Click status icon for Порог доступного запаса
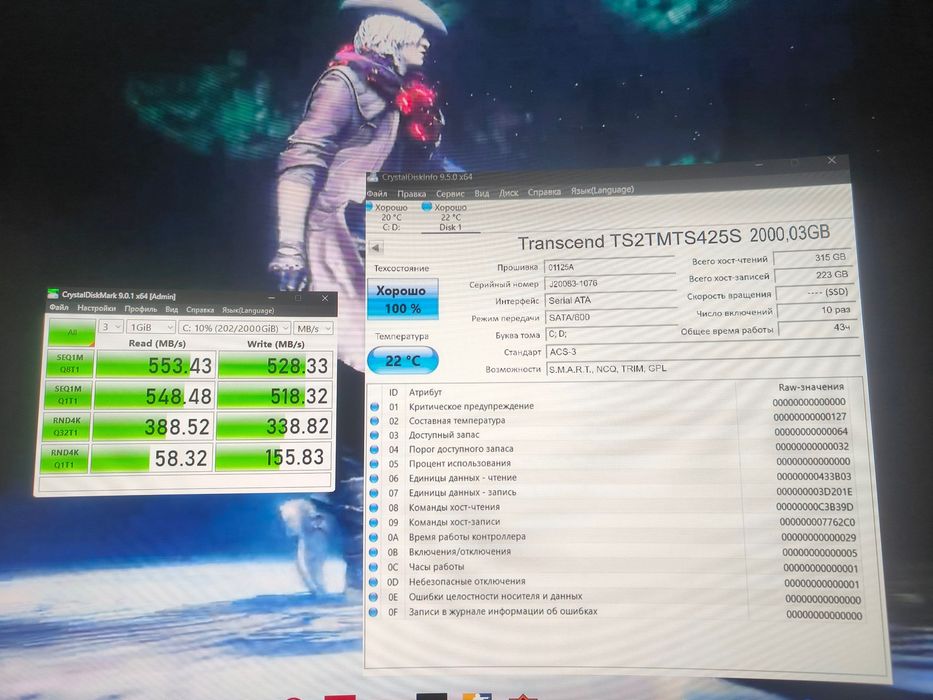The image size is (933, 700). 374,450
